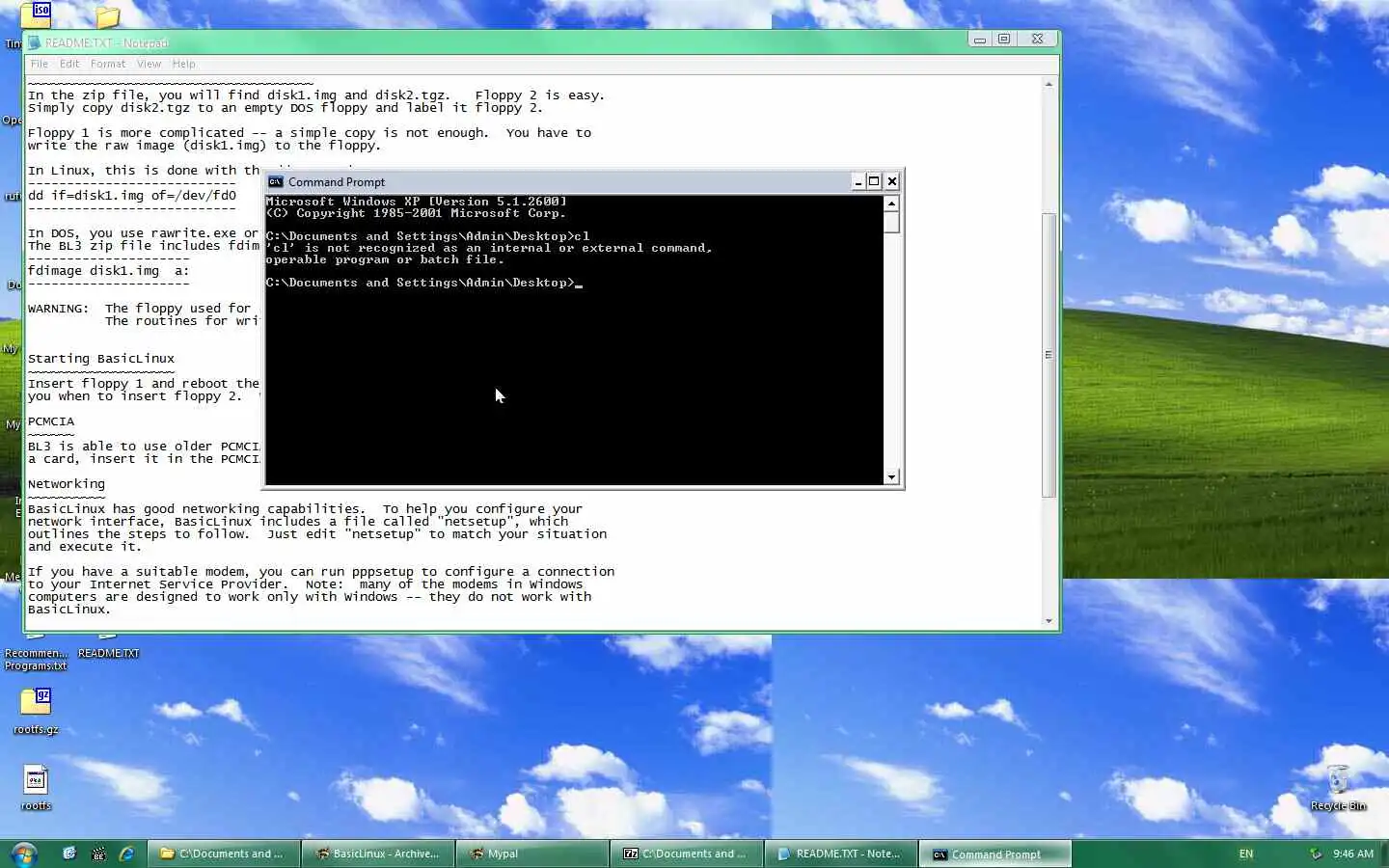Click Command Prompt scrollbar down arrow
This screenshot has height=868, width=1389.
[891, 476]
